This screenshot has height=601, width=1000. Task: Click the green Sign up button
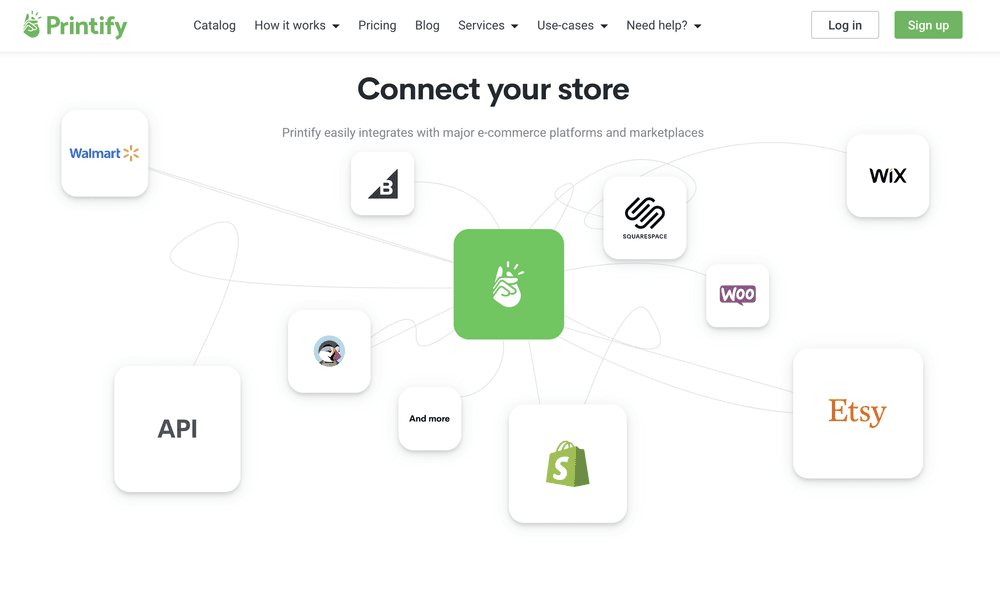(928, 25)
